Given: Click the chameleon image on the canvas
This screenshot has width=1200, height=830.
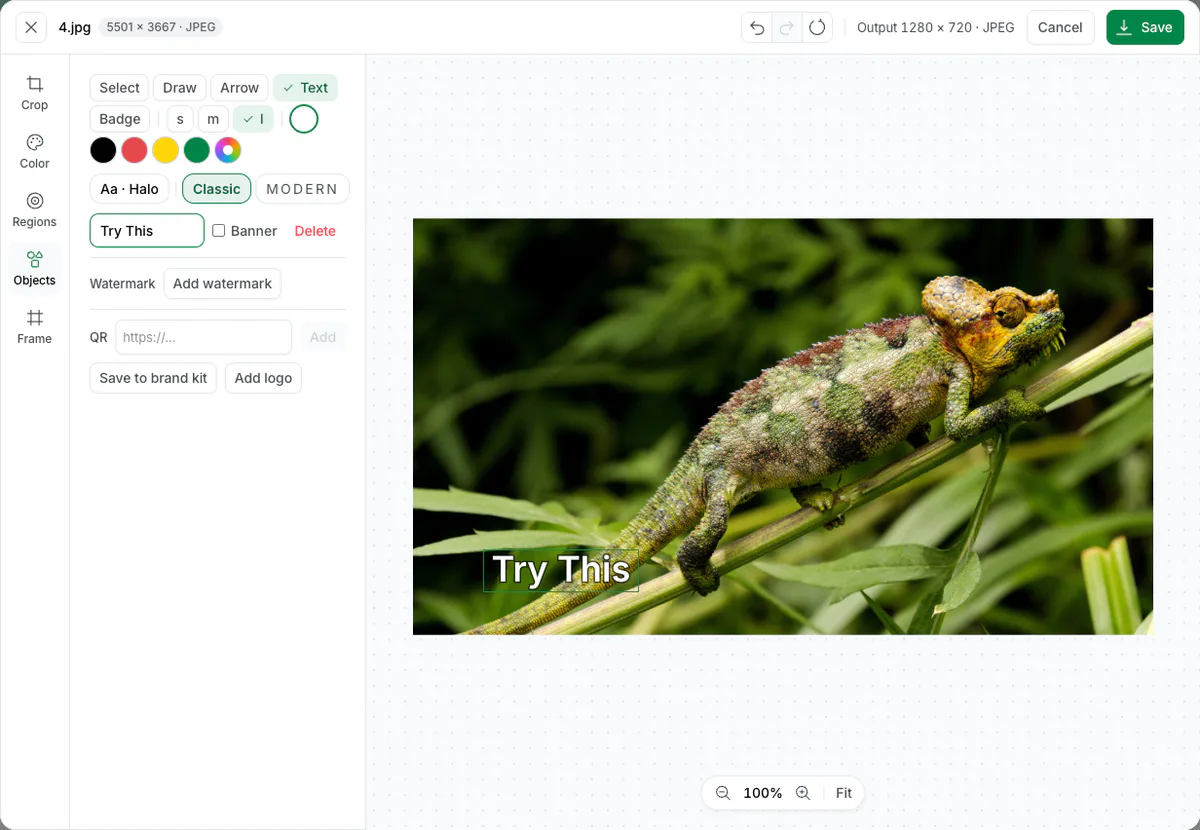Looking at the screenshot, I should (783, 426).
